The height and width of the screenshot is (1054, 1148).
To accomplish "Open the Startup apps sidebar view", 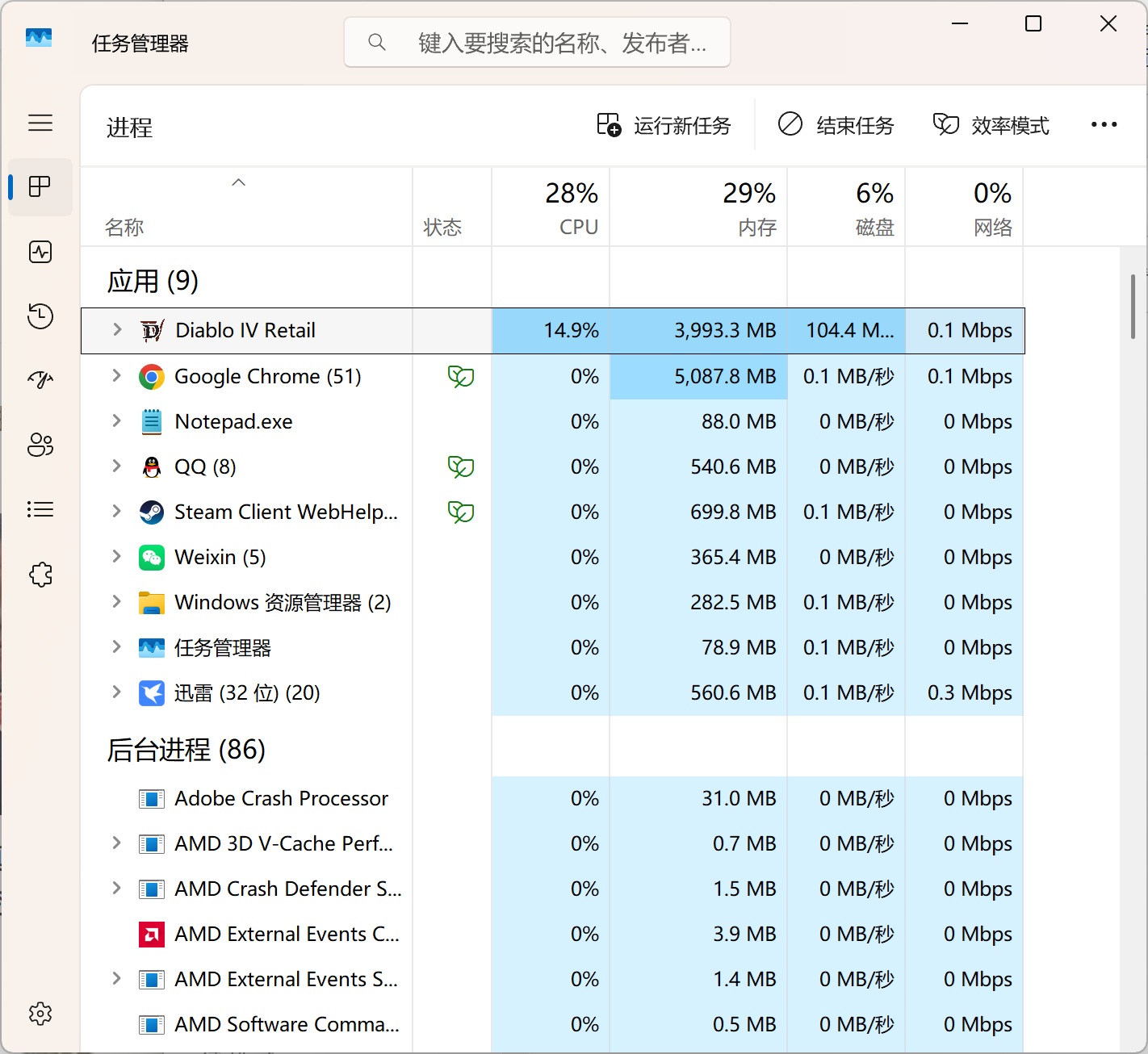I will click(40, 380).
